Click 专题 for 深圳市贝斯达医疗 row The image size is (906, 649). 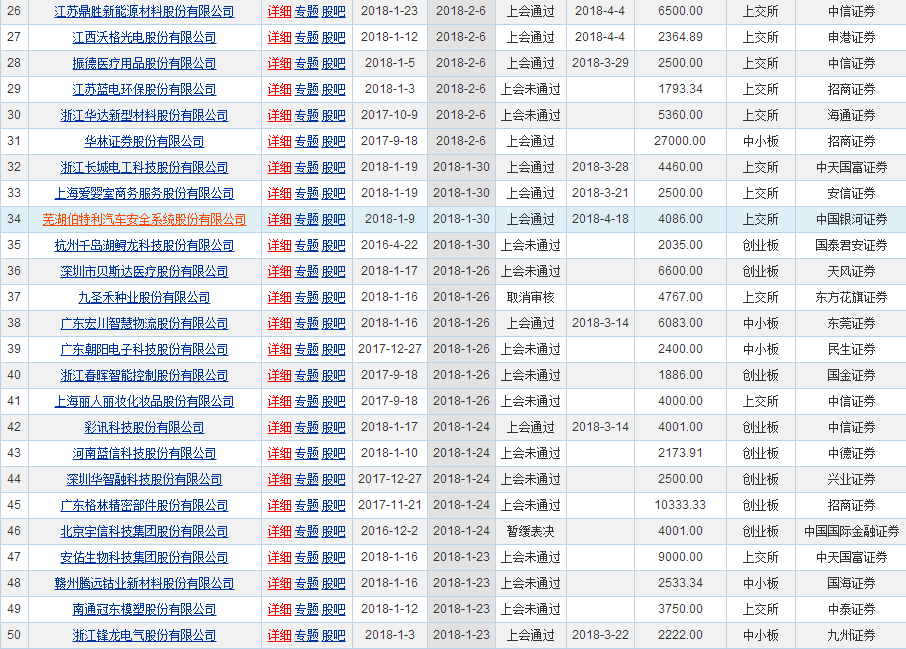[307, 272]
